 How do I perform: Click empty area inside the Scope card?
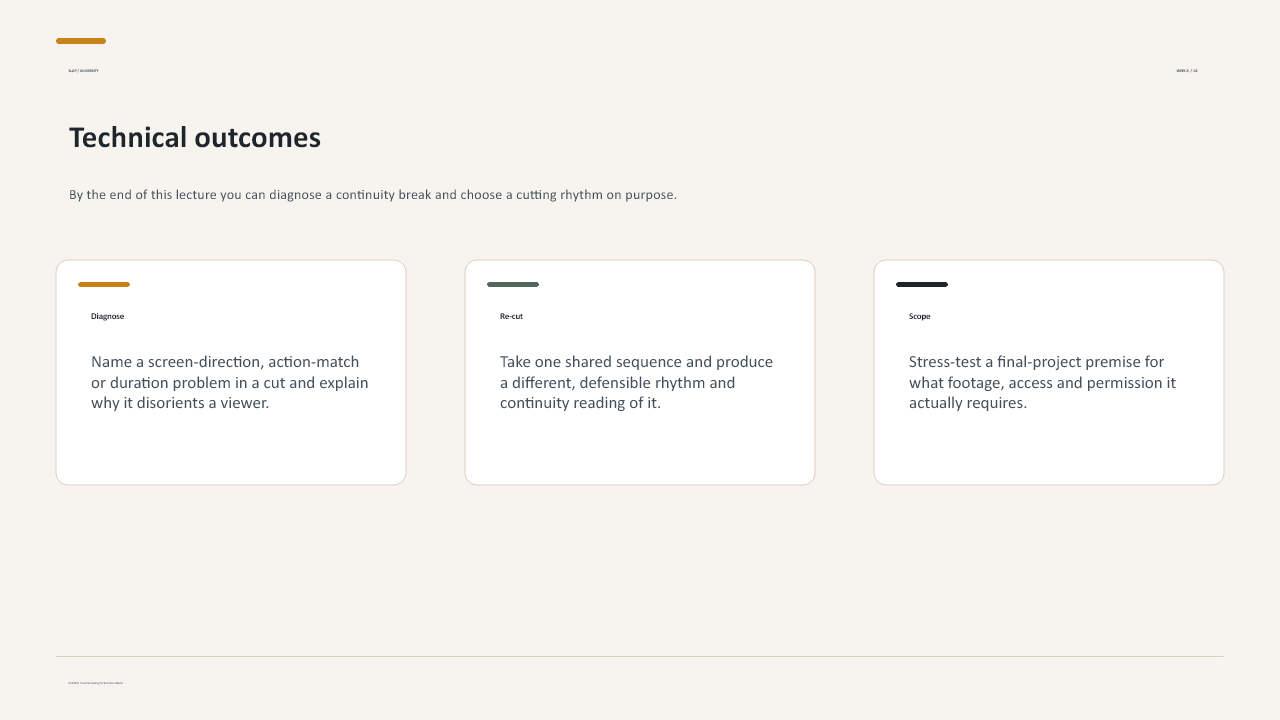(x=1049, y=450)
